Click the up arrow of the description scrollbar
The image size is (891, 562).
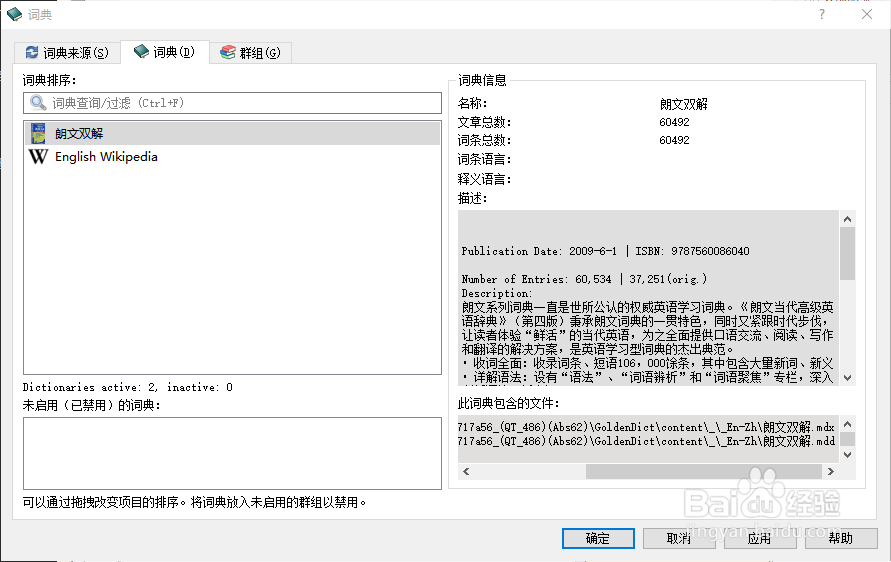[847, 219]
